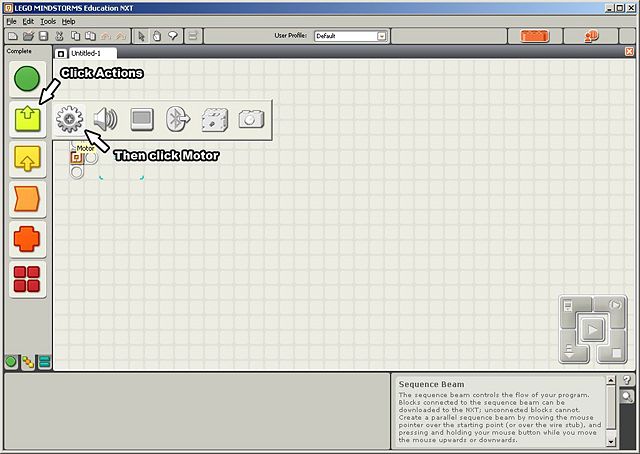Open the green Common palette circle

(x=27, y=79)
